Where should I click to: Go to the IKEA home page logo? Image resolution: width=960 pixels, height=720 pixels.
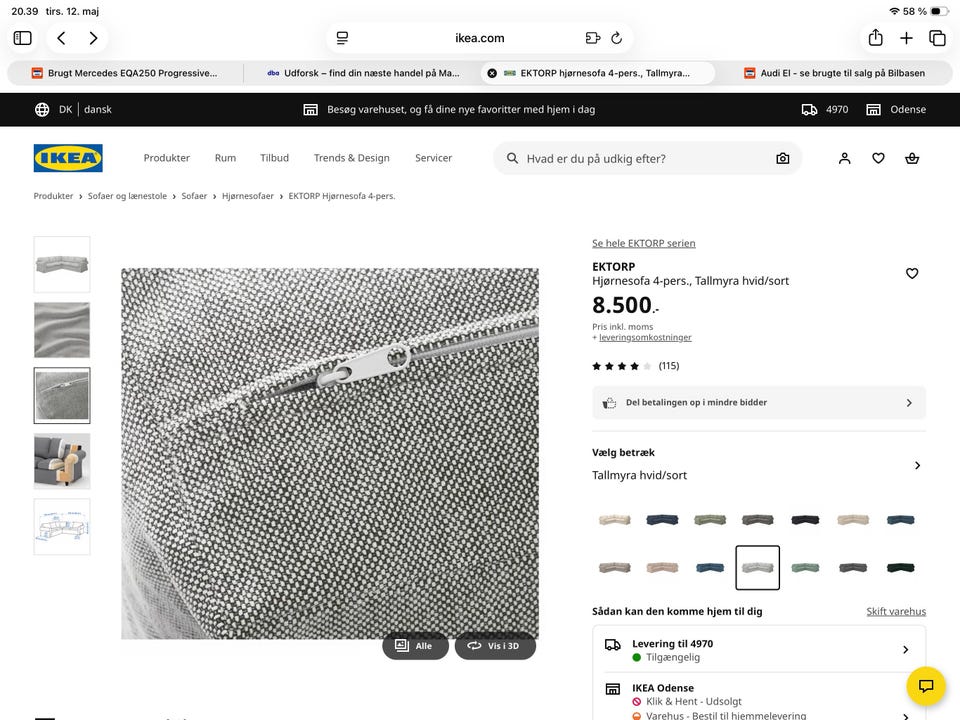coord(68,158)
